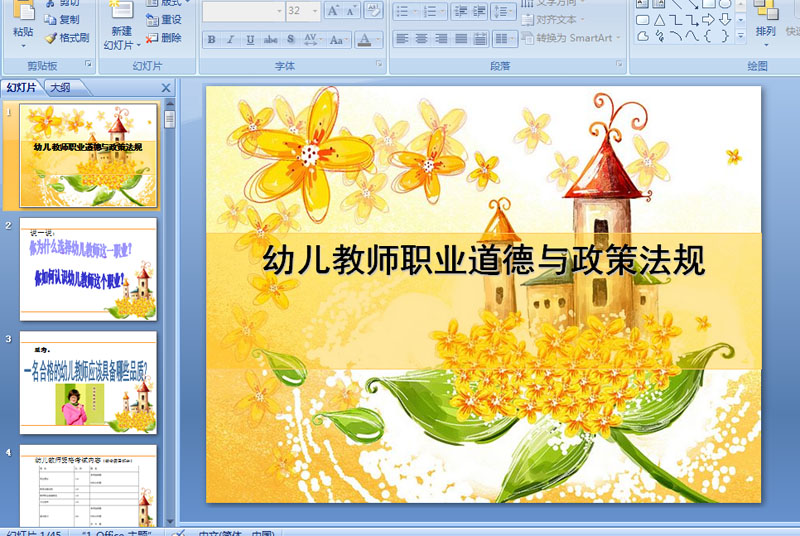Viewport: 800px width, 536px height.
Task: Close the slides thumbnail pane
Action: (166, 88)
